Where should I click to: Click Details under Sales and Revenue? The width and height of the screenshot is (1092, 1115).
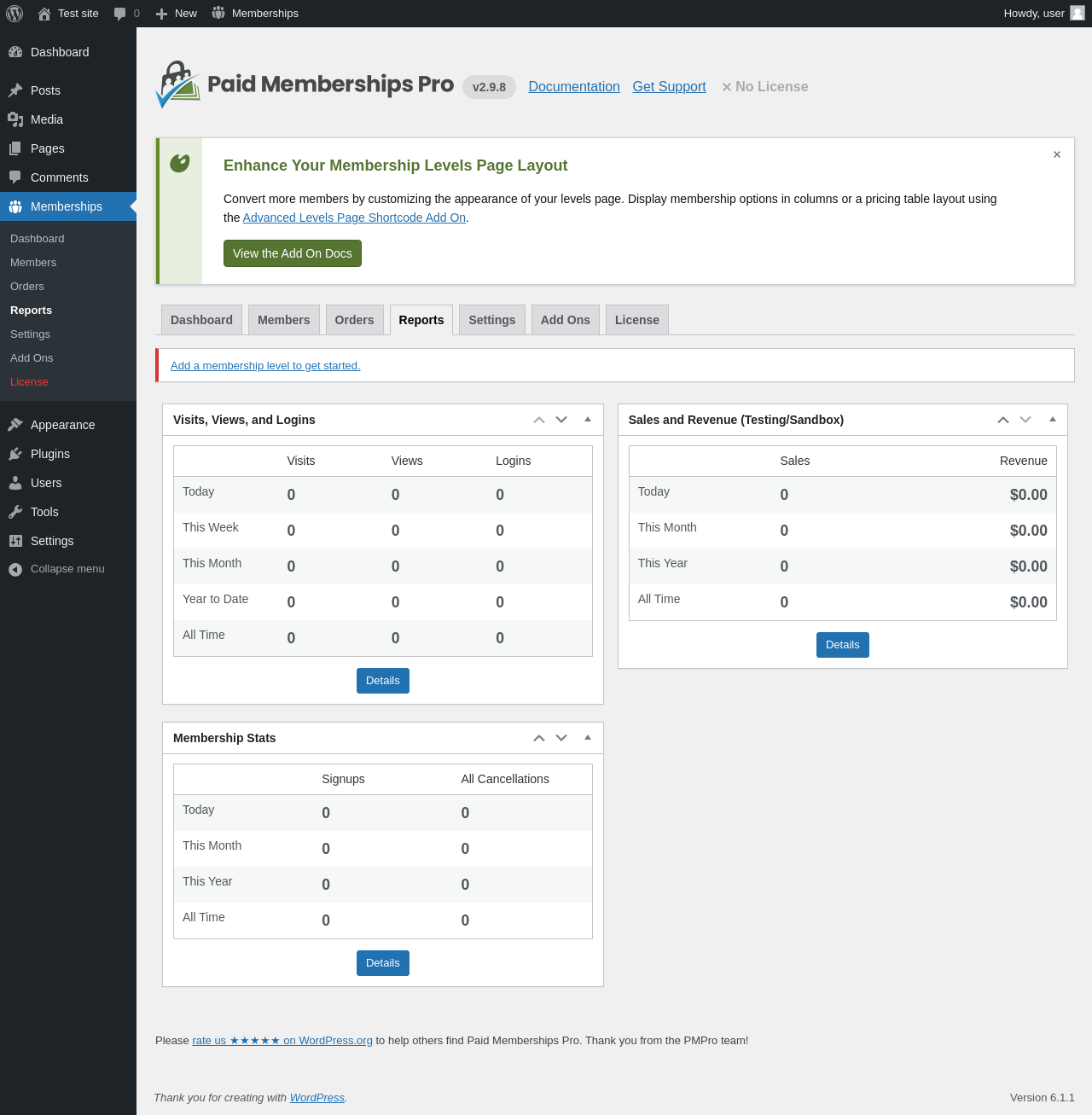tap(843, 645)
